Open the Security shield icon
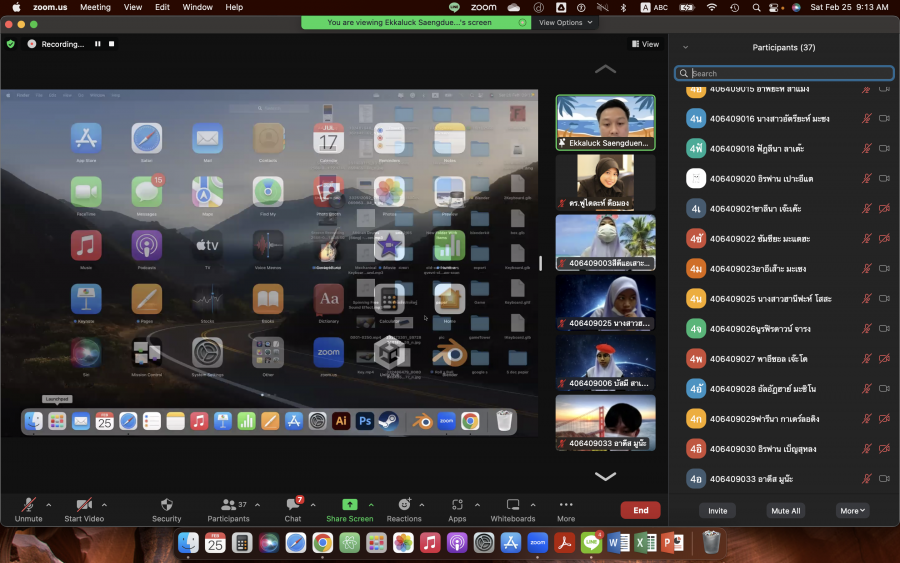This screenshot has height=563, width=900. (167, 506)
